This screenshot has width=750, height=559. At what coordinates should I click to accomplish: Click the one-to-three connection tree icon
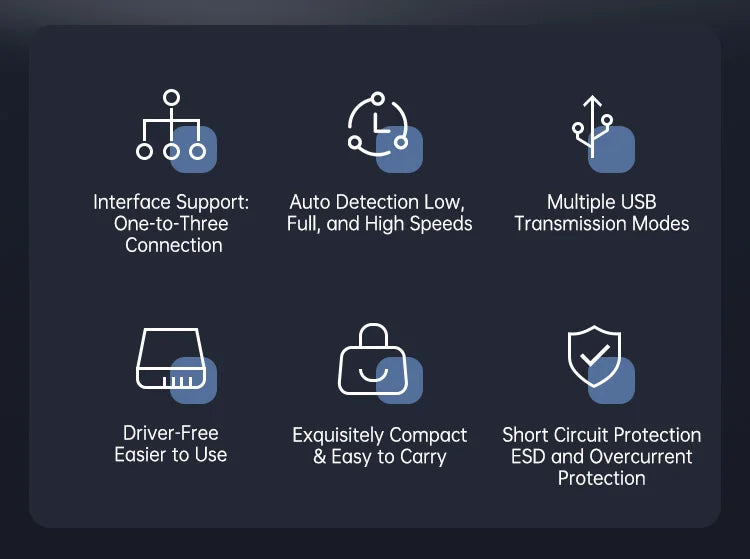point(171,124)
